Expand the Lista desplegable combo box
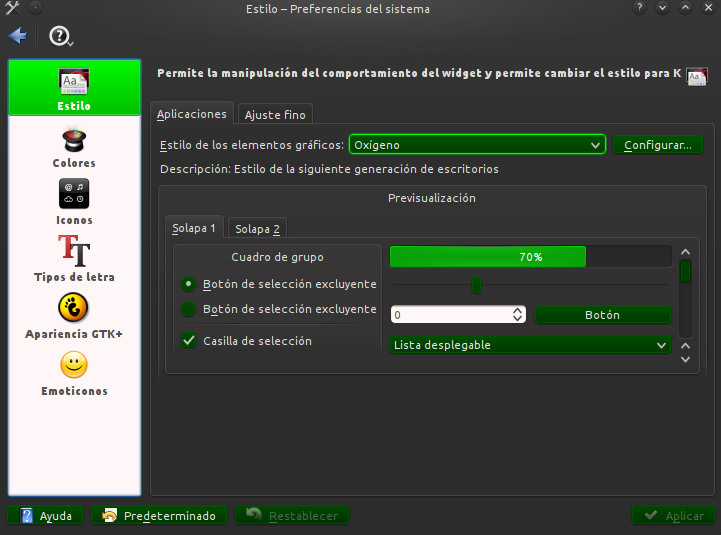This screenshot has width=721, height=535. click(x=530, y=345)
